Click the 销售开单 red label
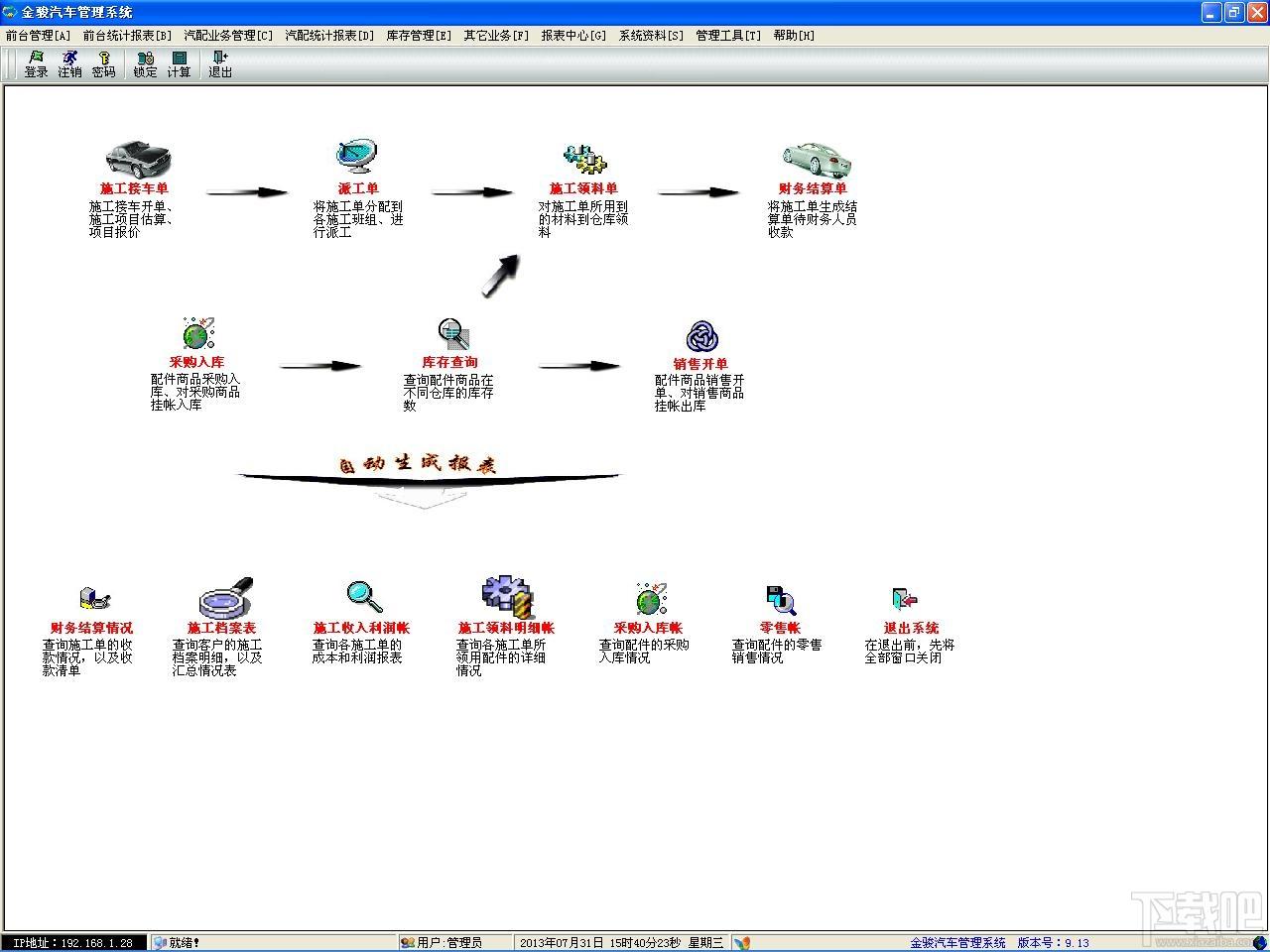This screenshot has height=952, width=1270. (x=700, y=364)
